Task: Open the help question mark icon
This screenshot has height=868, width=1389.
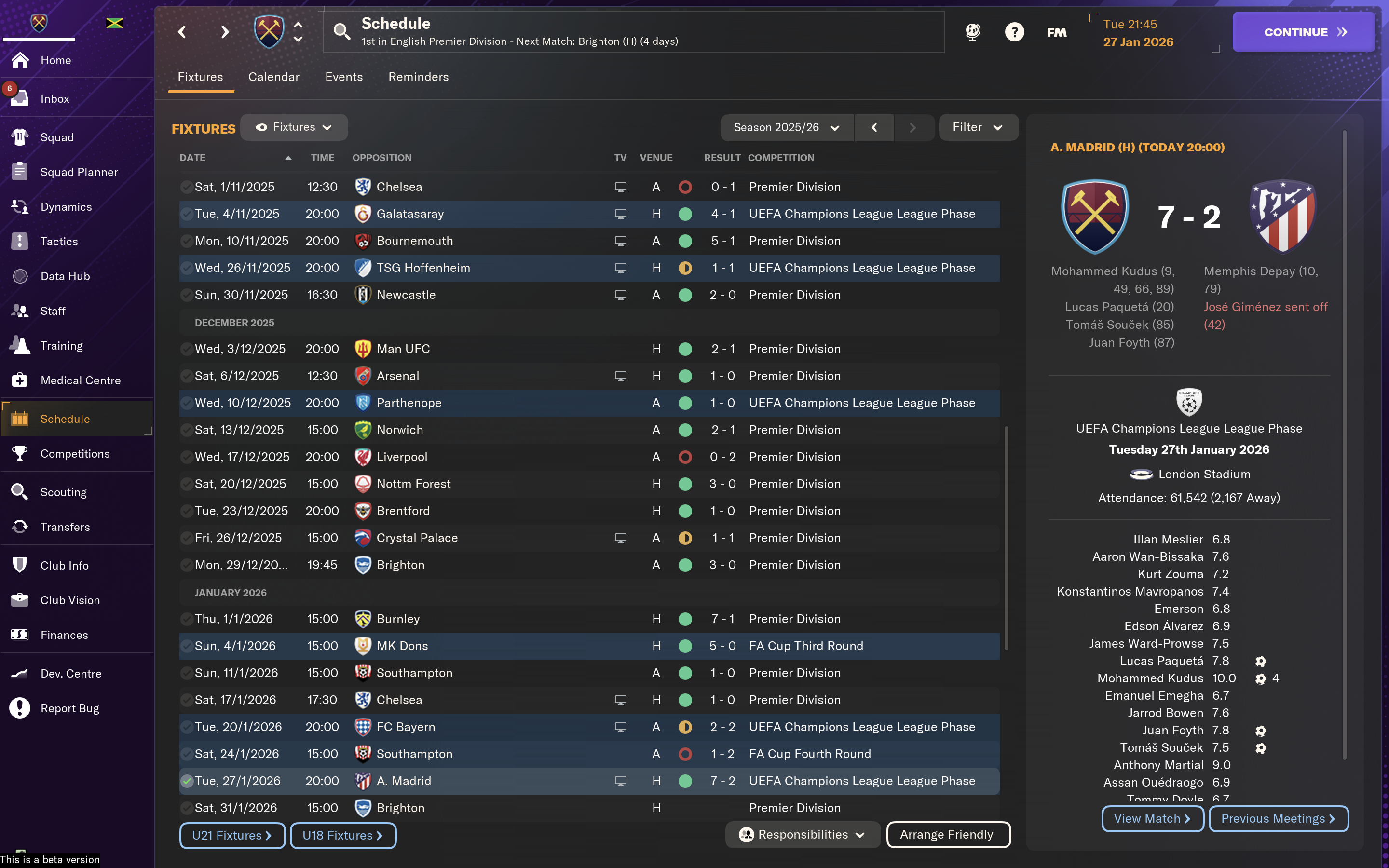Action: [1014, 32]
